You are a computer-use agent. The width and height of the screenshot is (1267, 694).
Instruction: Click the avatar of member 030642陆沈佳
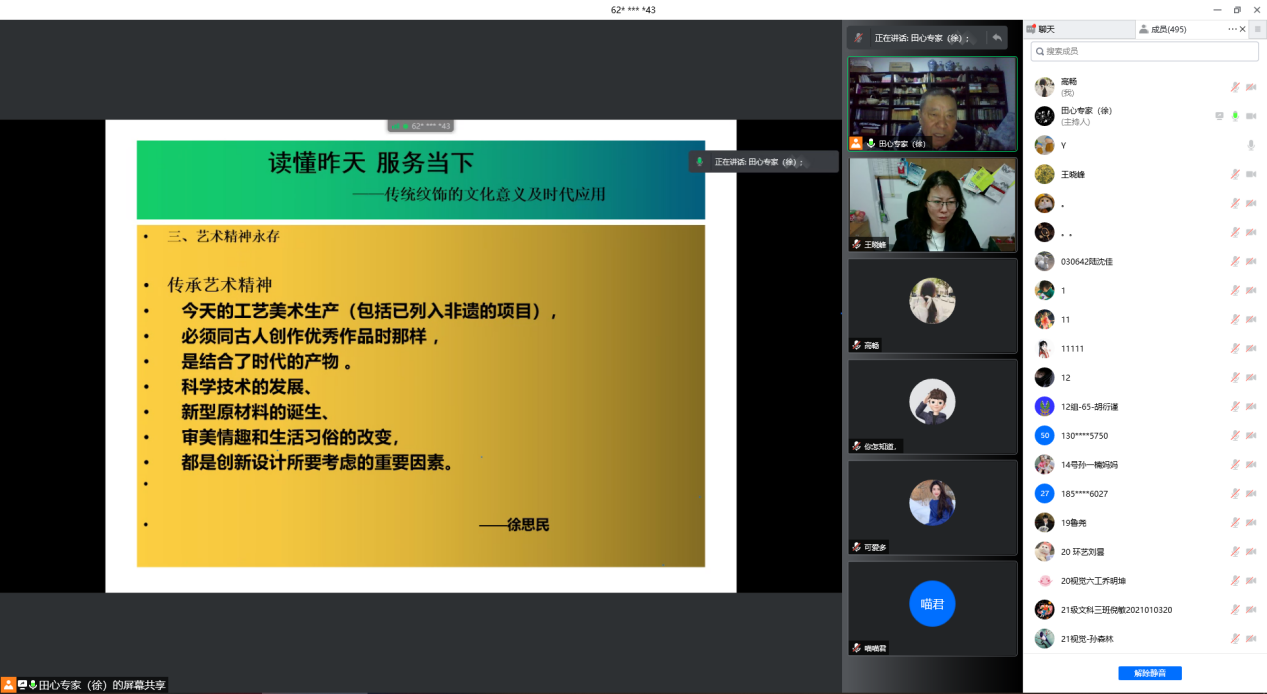[x=1044, y=261]
